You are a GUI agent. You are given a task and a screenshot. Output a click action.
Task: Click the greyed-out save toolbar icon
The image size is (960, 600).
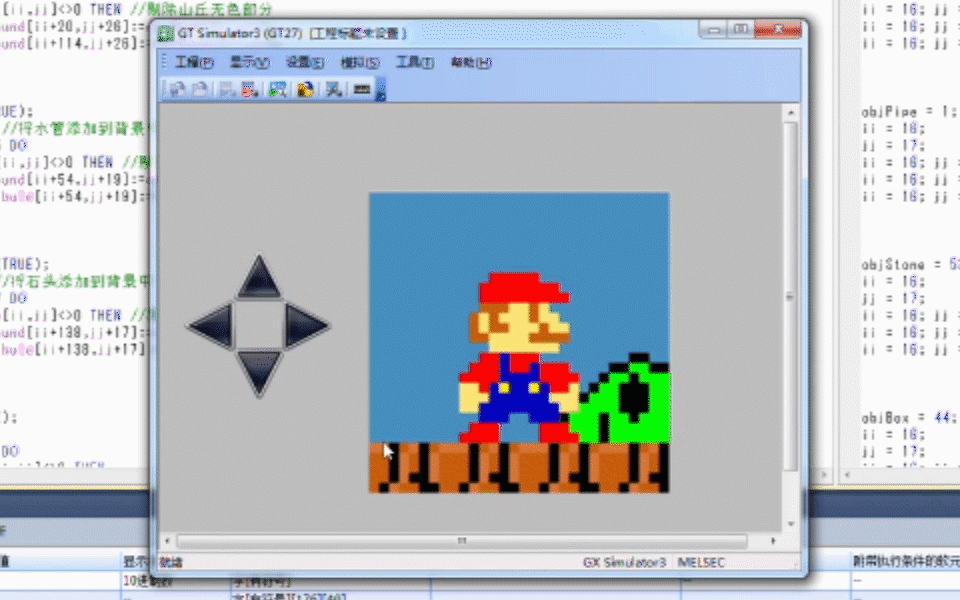[x=227, y=89]
